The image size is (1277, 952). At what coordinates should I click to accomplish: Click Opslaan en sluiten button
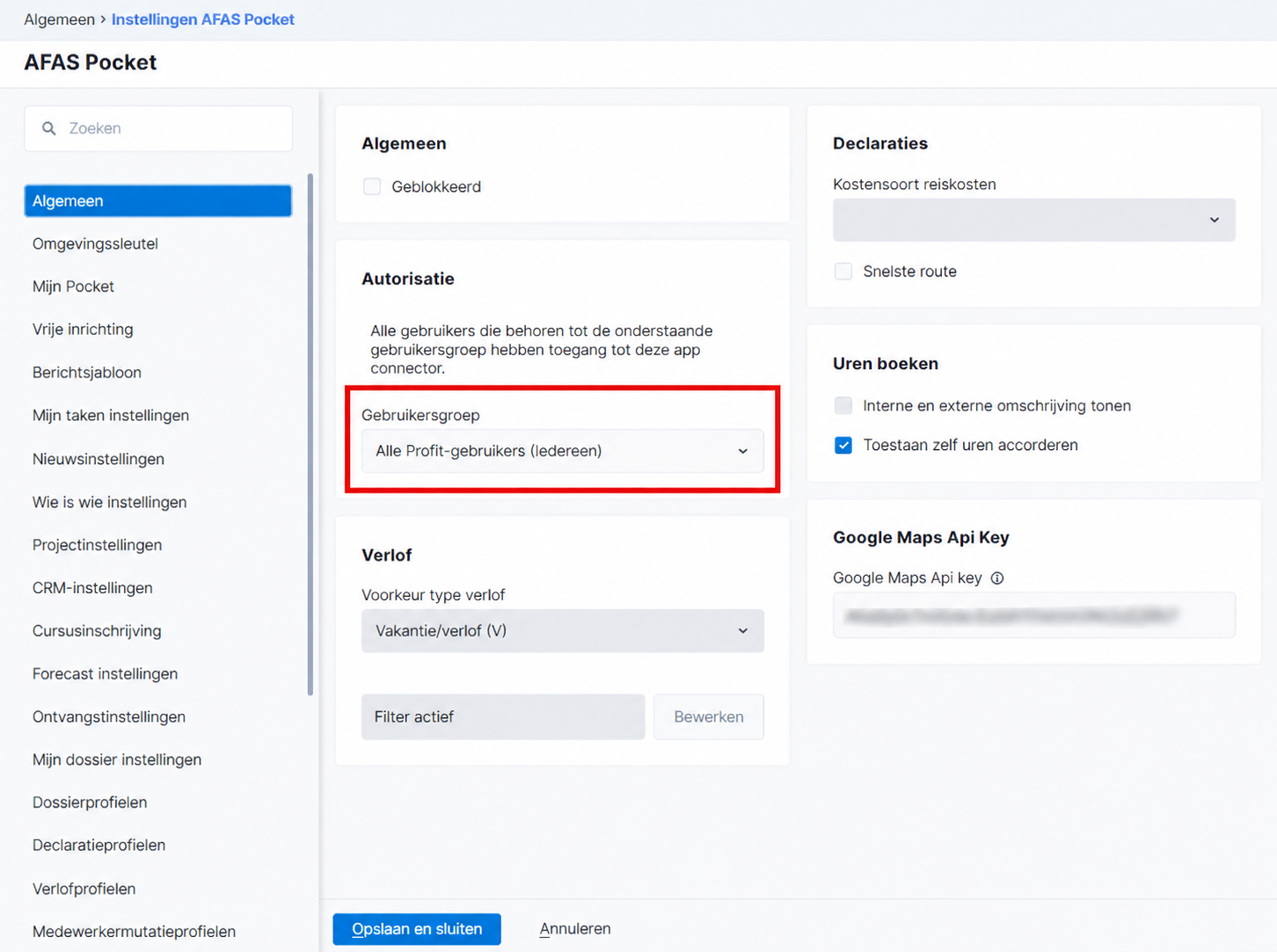[417, 929]
